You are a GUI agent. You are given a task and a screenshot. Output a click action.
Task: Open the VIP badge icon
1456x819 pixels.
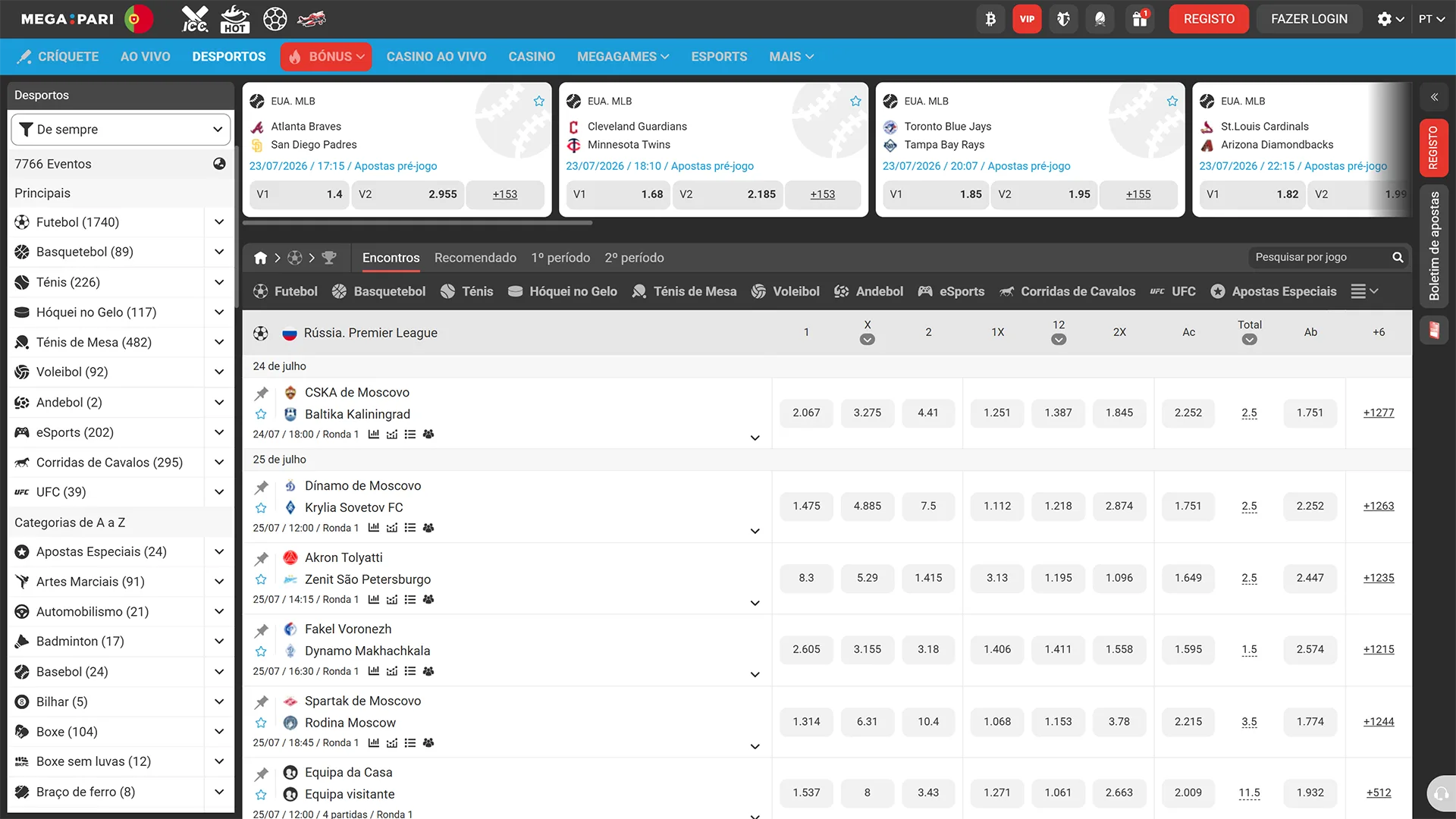(x=1027, y=19)
